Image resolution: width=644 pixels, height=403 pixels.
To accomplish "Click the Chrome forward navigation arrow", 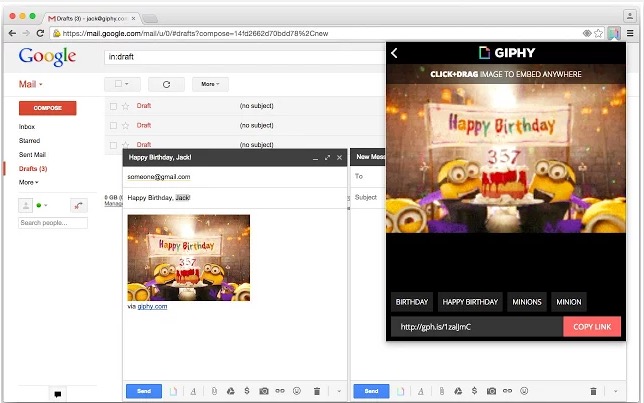I will 26,33.
